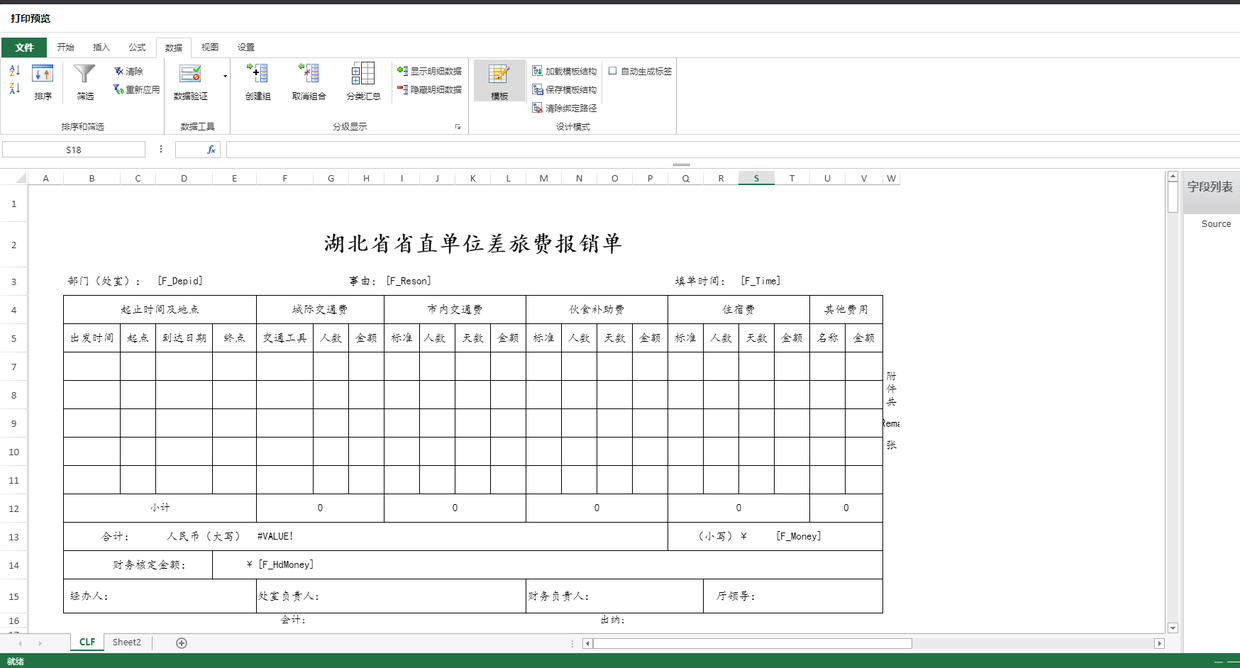This screenshot has width=1240, height=668.
Task: Click the name box showing S18
Action: [x=74, y=150]
